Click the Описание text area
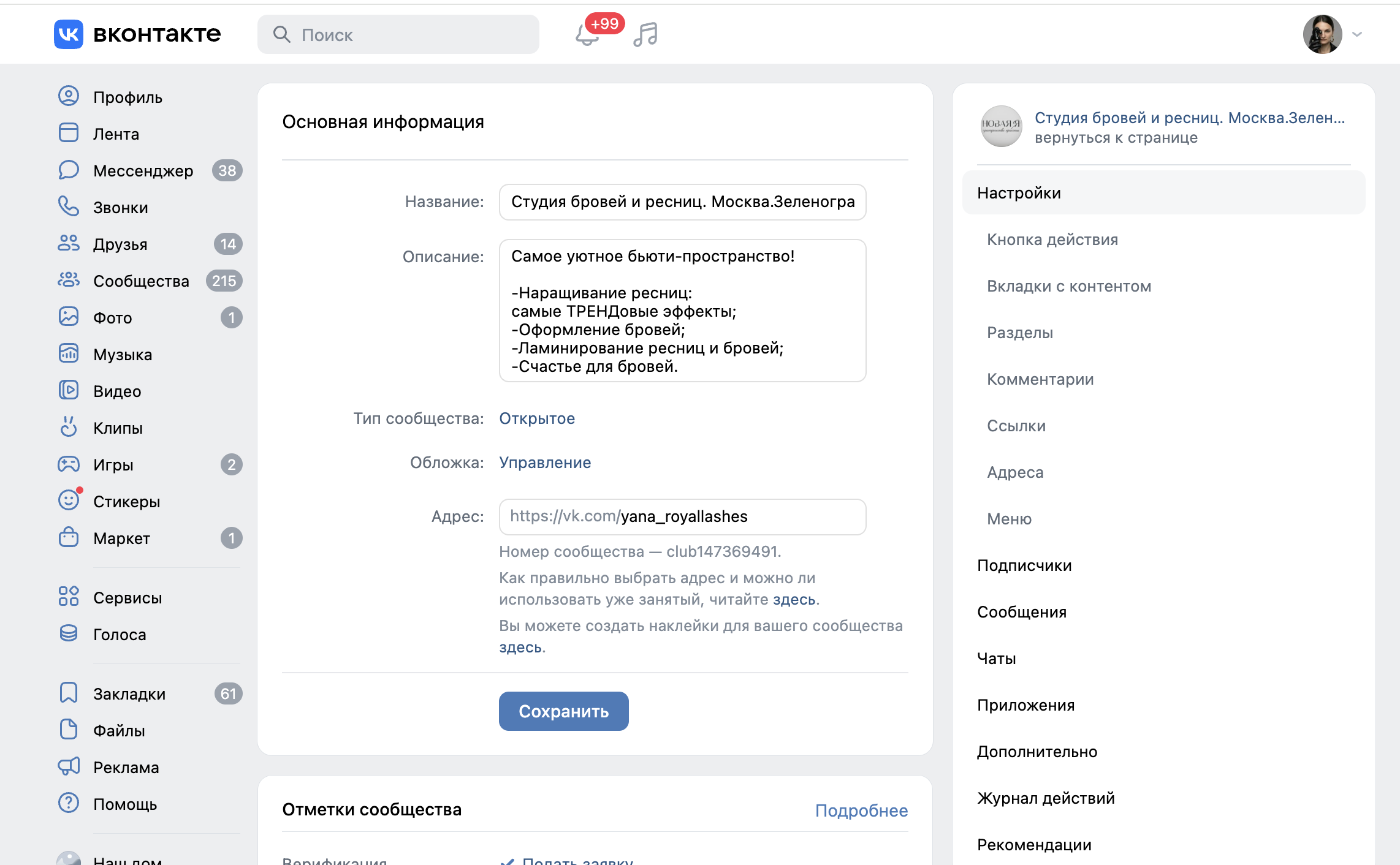 click(x=683, y=311)
